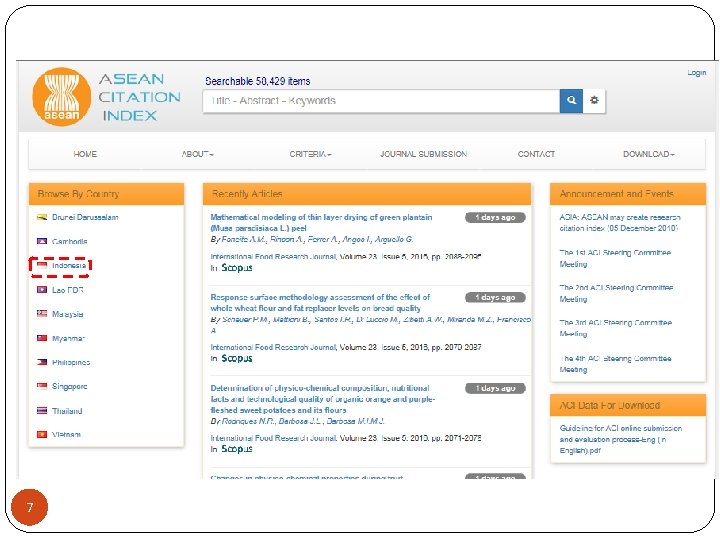Click the Indonesia flag icon
Viewport: 720px width, 540px height.
pos(42,265)
